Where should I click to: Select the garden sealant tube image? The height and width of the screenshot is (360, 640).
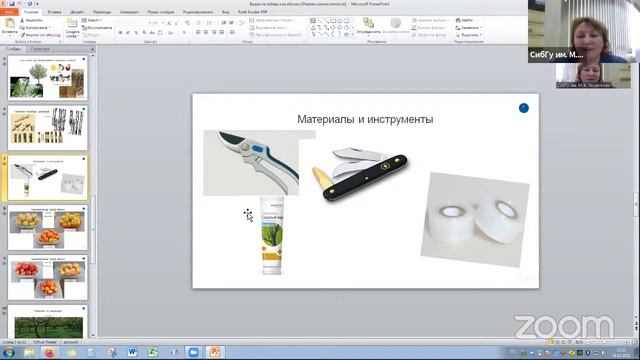[272, 235]
